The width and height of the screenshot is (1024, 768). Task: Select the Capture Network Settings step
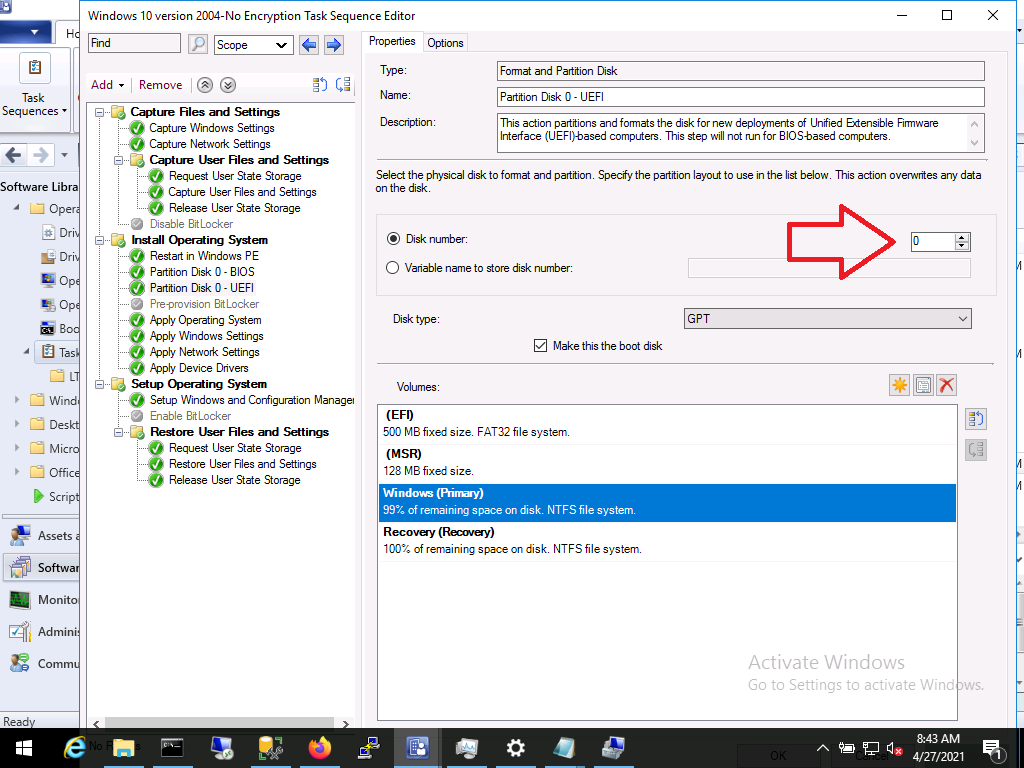tap(210, 144)
